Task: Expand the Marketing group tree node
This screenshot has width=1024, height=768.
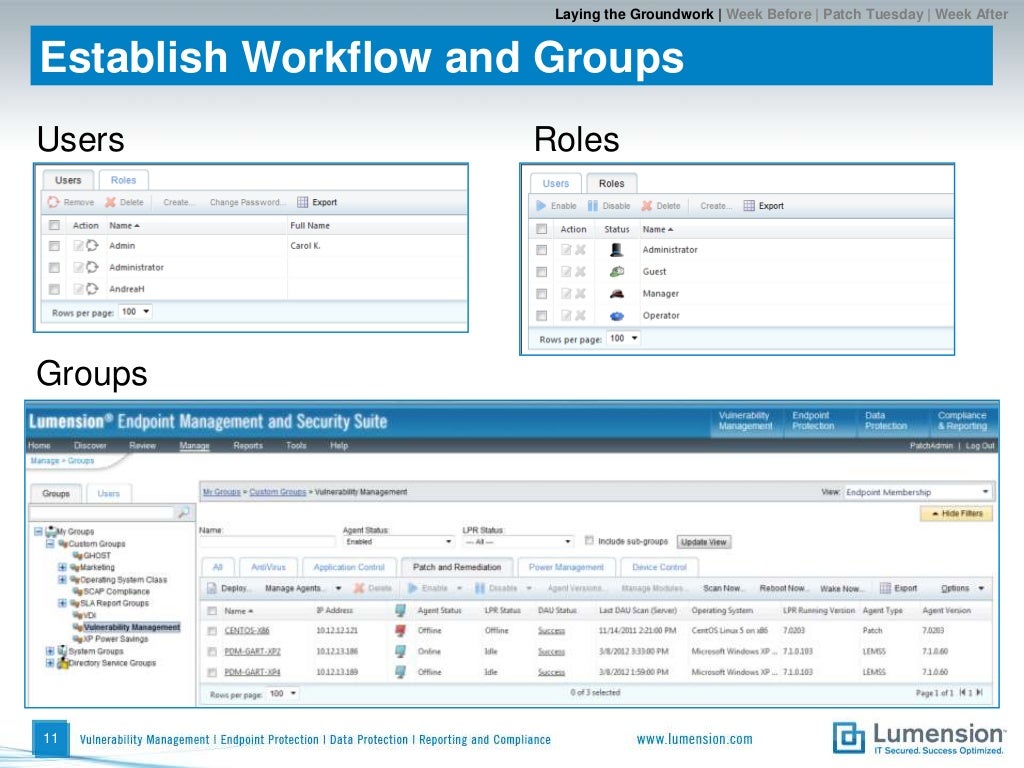Action: [62, 567]
